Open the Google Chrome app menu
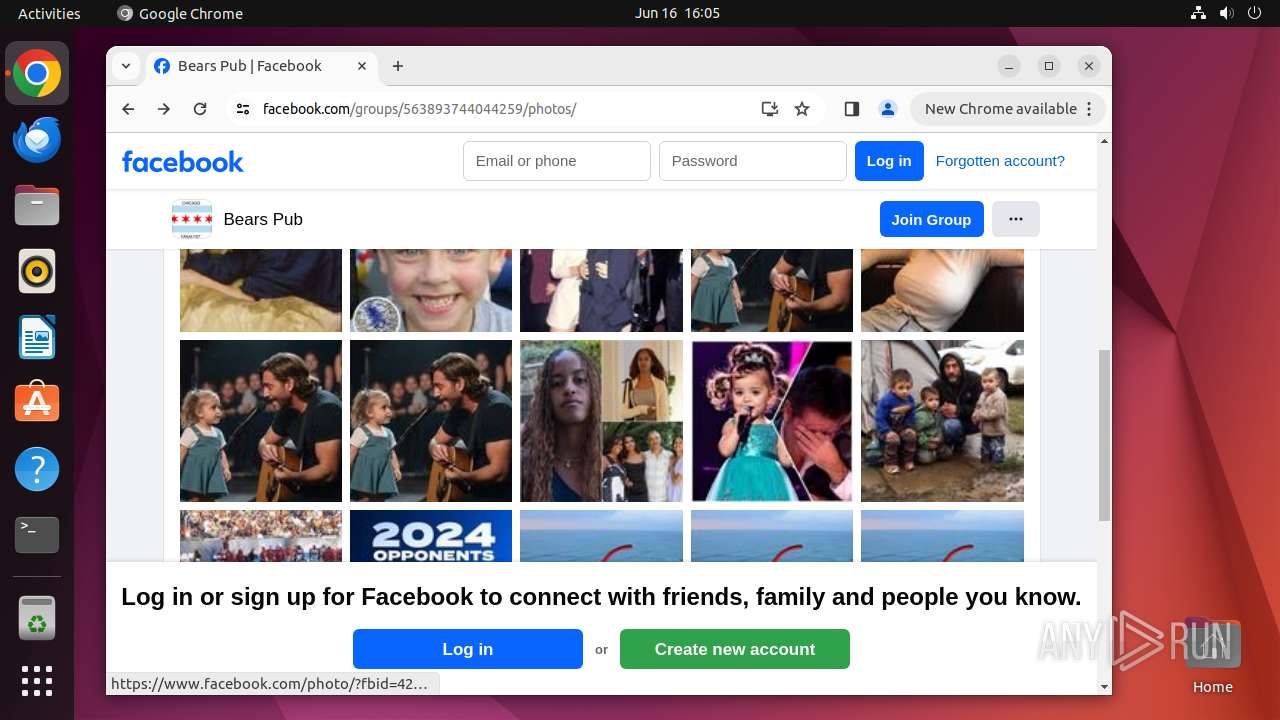This screenshot has width=1280, height=720. 180,13
